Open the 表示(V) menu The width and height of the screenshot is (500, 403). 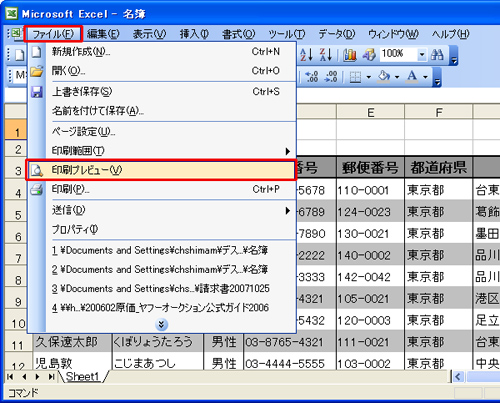coord(149,34)
